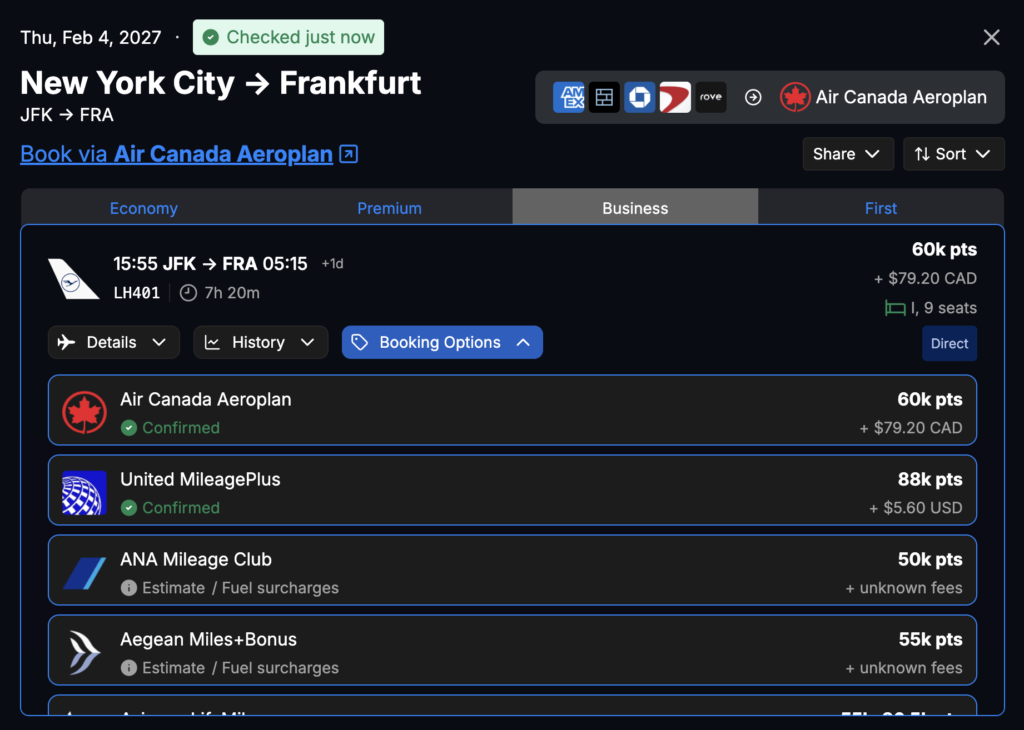Expand the price History section
This screenshot has height=730, width=1024.
pos(261,342)
